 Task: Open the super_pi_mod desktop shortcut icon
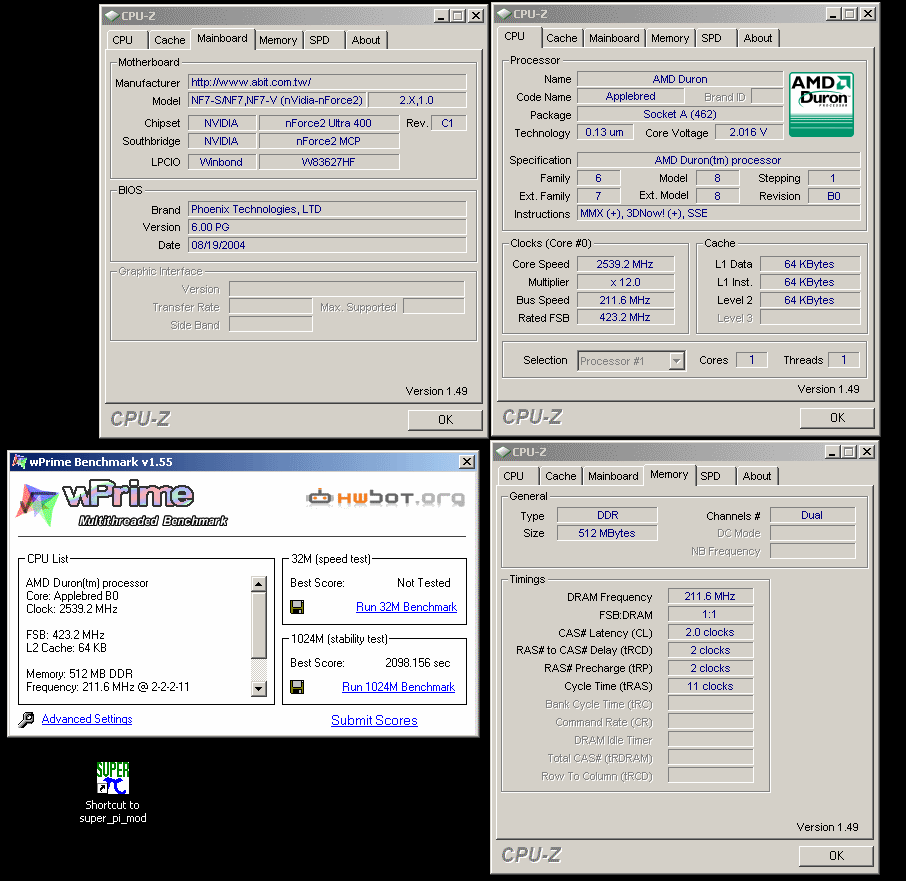coord(113,778)
